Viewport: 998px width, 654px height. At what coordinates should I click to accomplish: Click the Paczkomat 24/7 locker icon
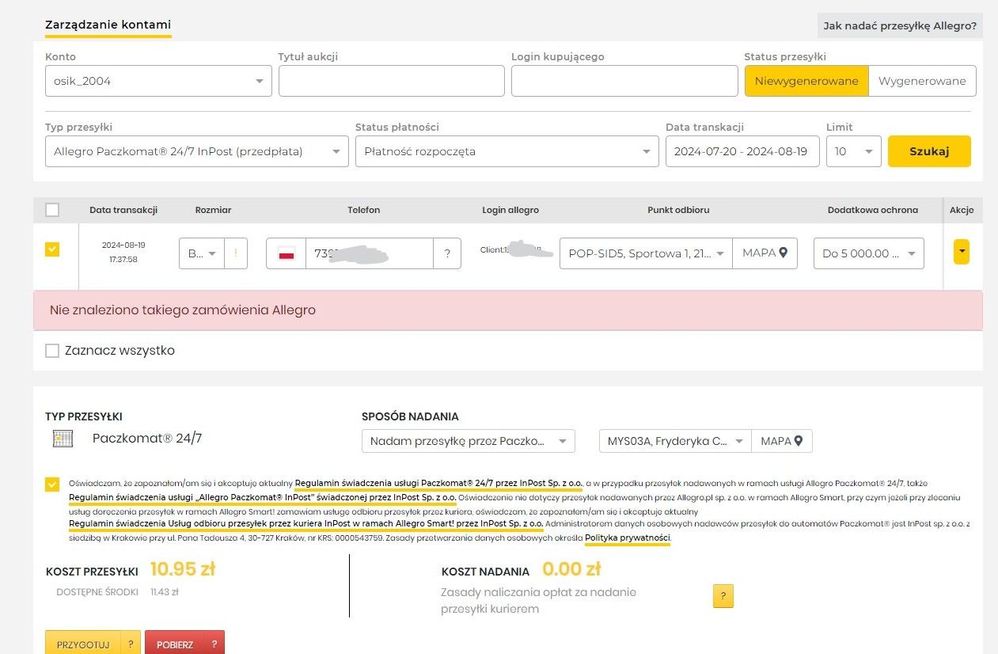63,438
